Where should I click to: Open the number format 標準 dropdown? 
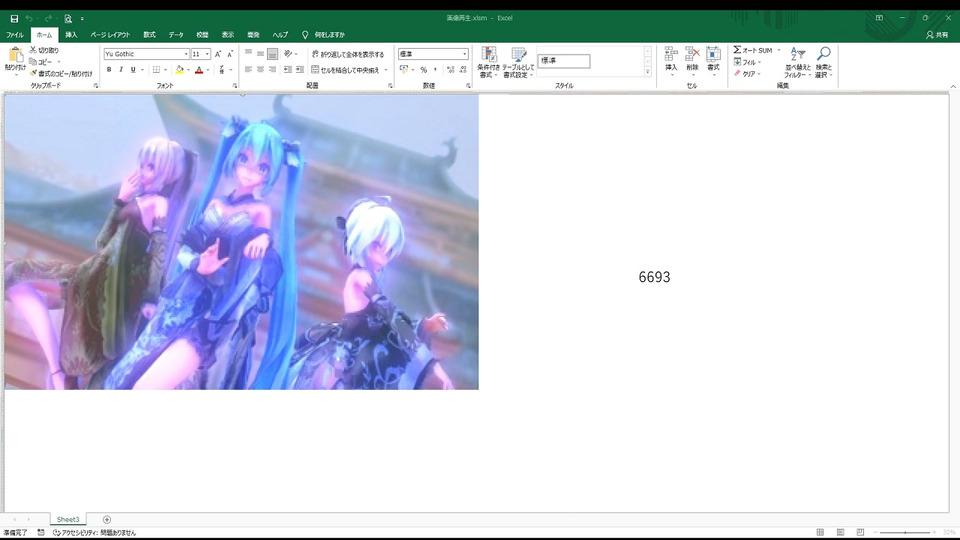coord(465,54)
